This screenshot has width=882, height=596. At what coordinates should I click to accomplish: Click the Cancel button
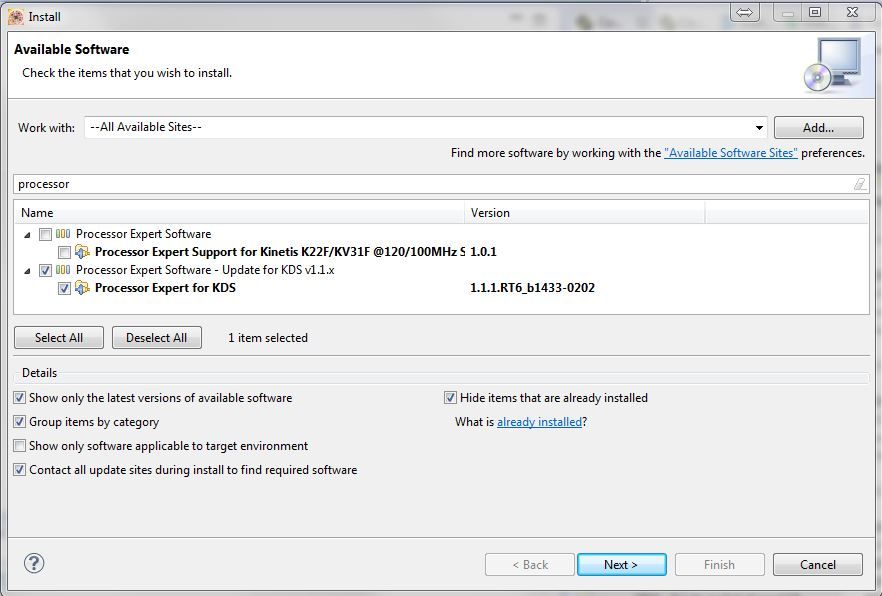818,565
